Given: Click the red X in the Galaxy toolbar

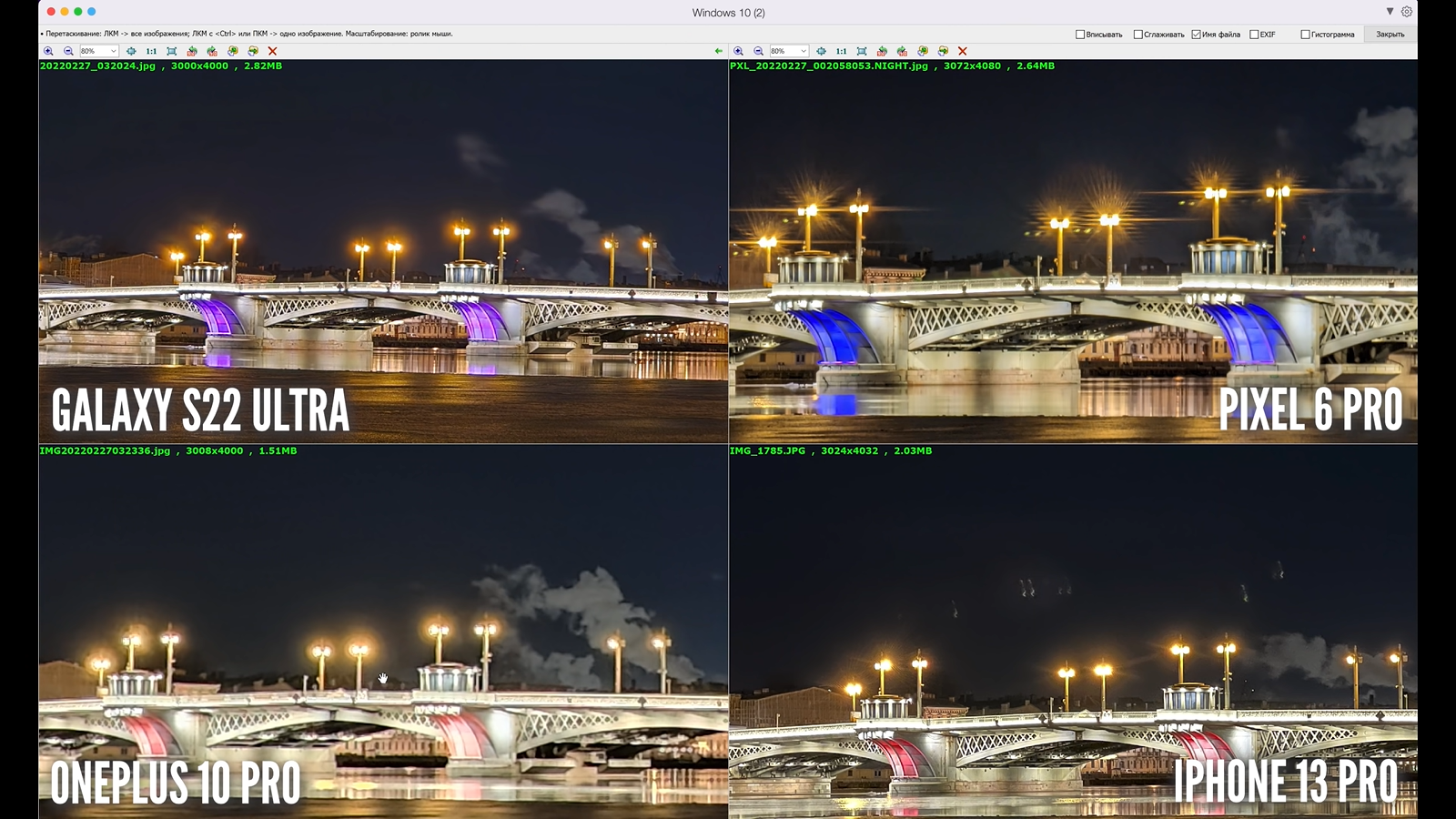Looking at the screenshot, I should 272,51.
